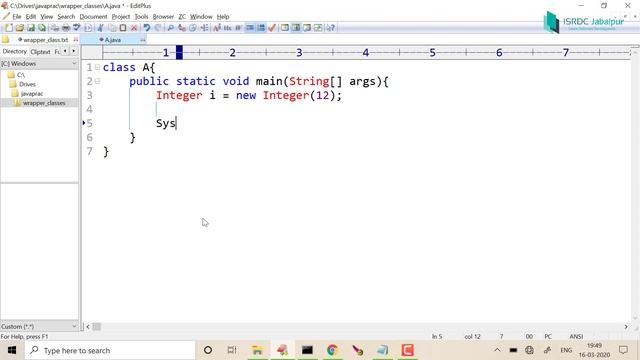Click the New file toolbar icon

click(x=9, y=28)
